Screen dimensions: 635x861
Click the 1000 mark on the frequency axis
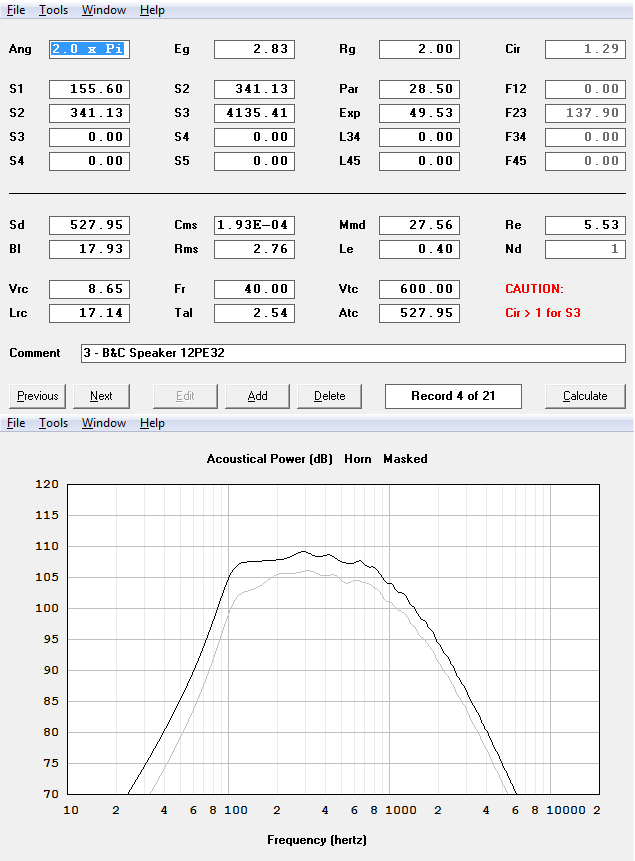pyautogui.click(x=401, y=810)
